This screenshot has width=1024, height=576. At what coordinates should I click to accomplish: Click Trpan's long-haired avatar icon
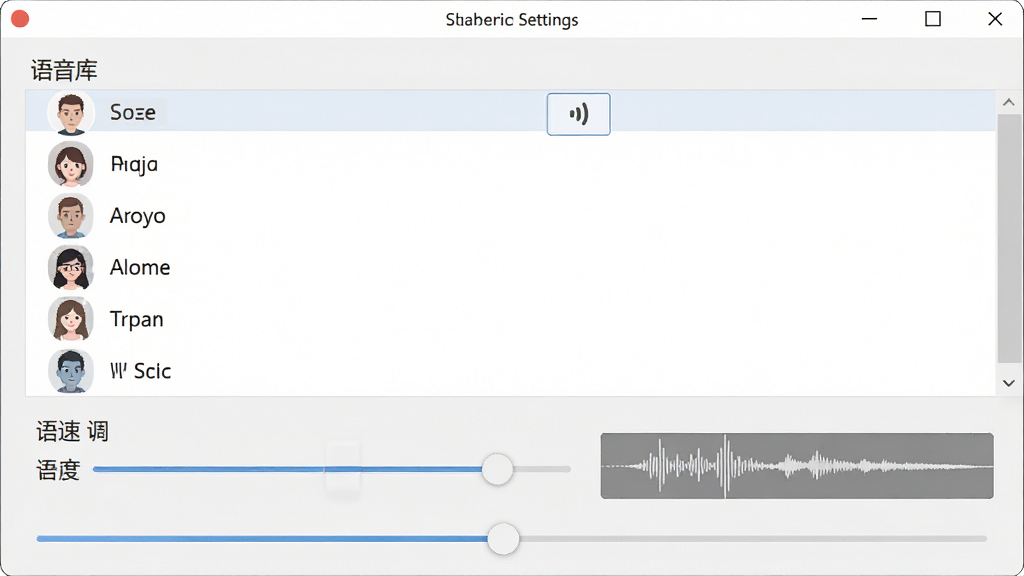71,319
